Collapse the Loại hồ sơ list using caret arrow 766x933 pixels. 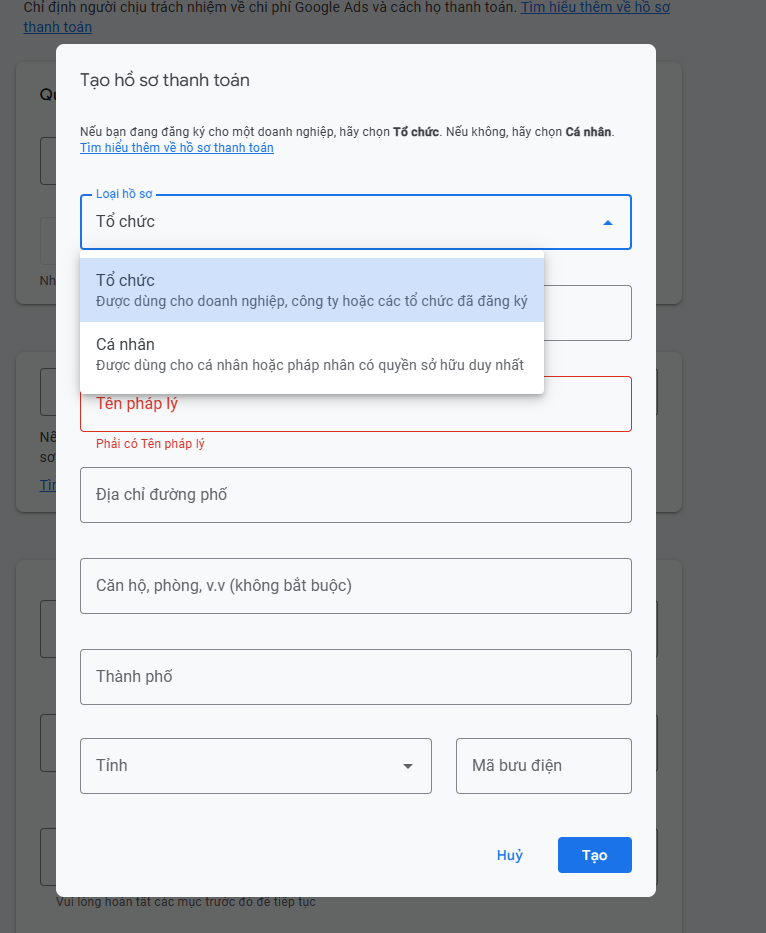click(608, 223)
